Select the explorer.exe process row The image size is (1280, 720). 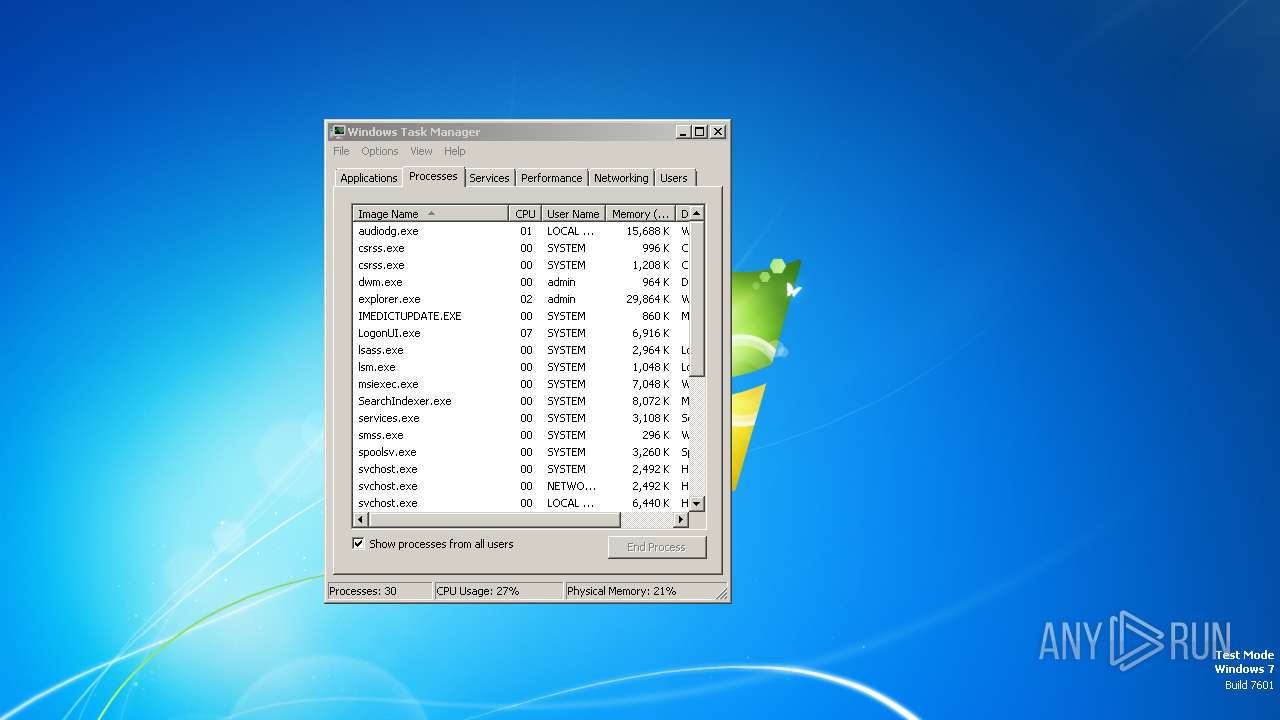tap(521, 299)
